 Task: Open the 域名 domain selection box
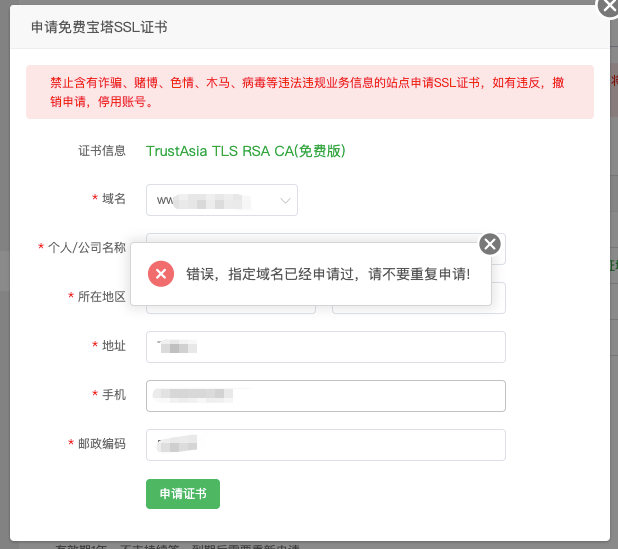(221, 200)
